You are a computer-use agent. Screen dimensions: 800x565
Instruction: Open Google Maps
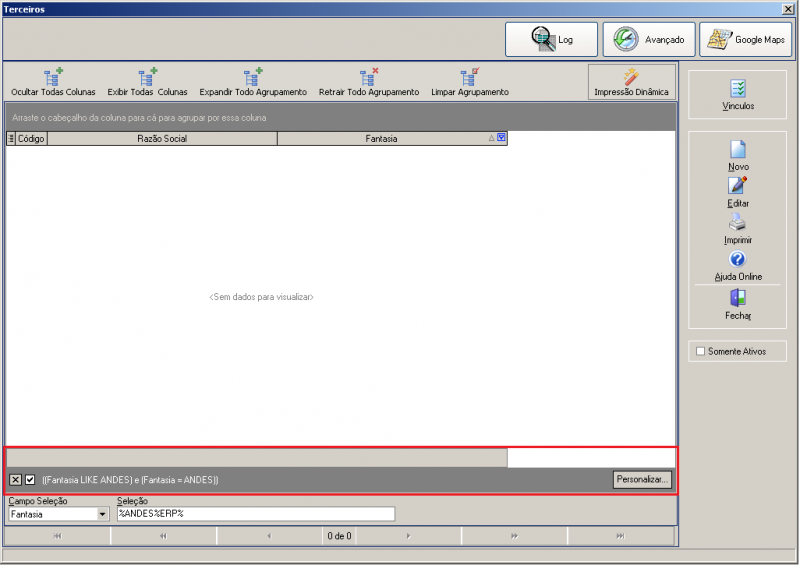click(748, 40)
